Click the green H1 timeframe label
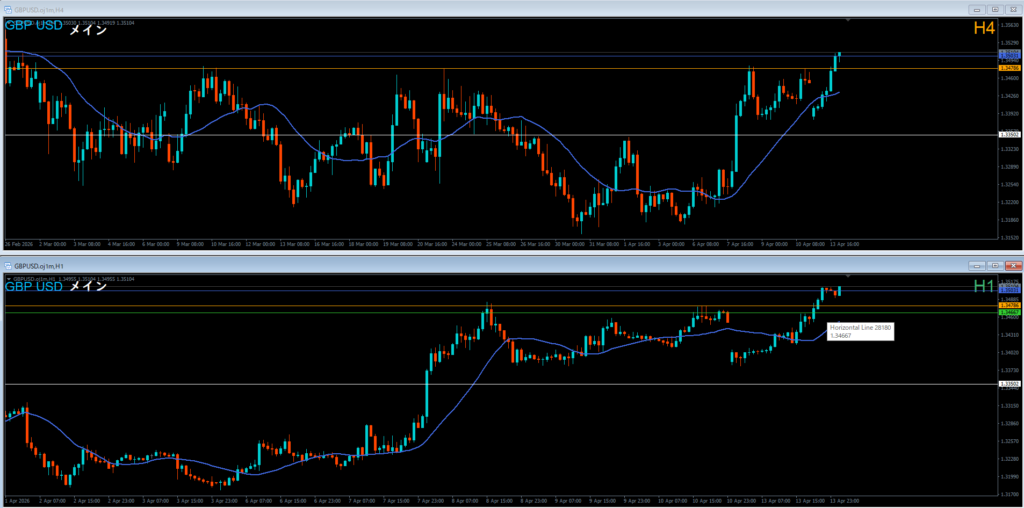 984,286
